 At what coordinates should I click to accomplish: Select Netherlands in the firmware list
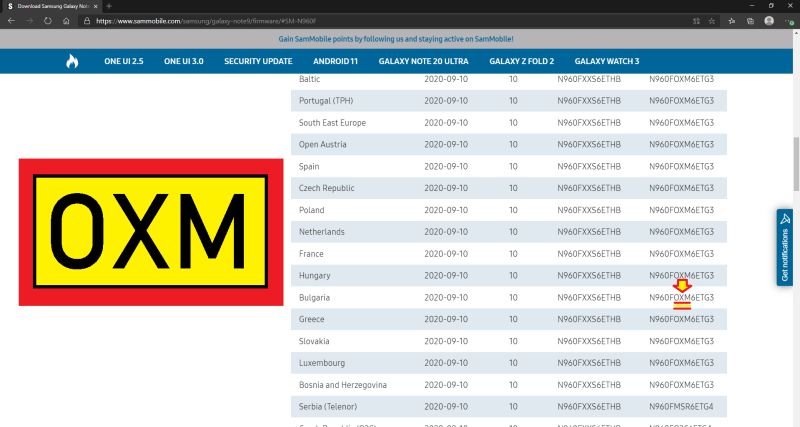(x=321, y=232)
